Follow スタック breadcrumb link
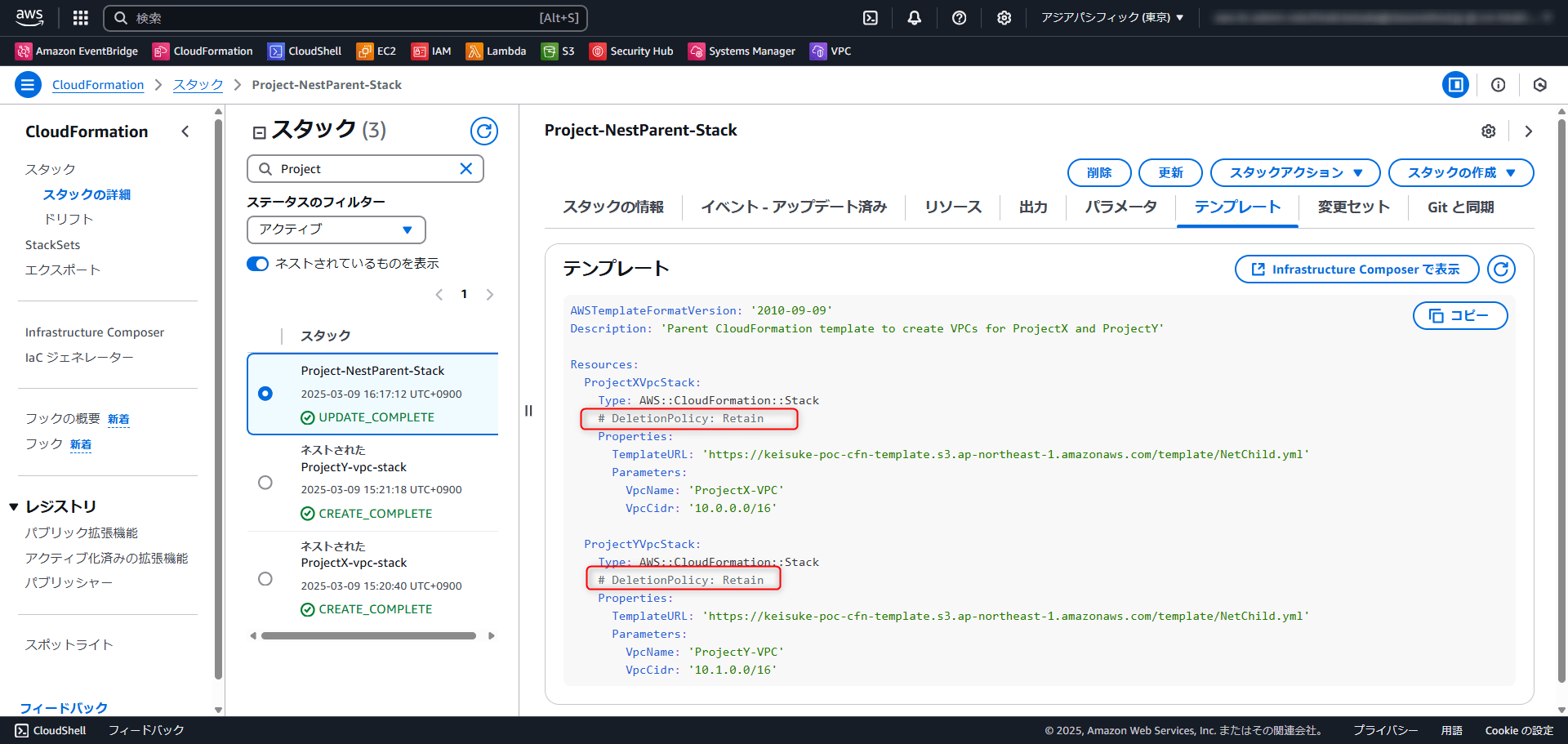The height and width of the screenshot is (744, 1568). point(198,85)
